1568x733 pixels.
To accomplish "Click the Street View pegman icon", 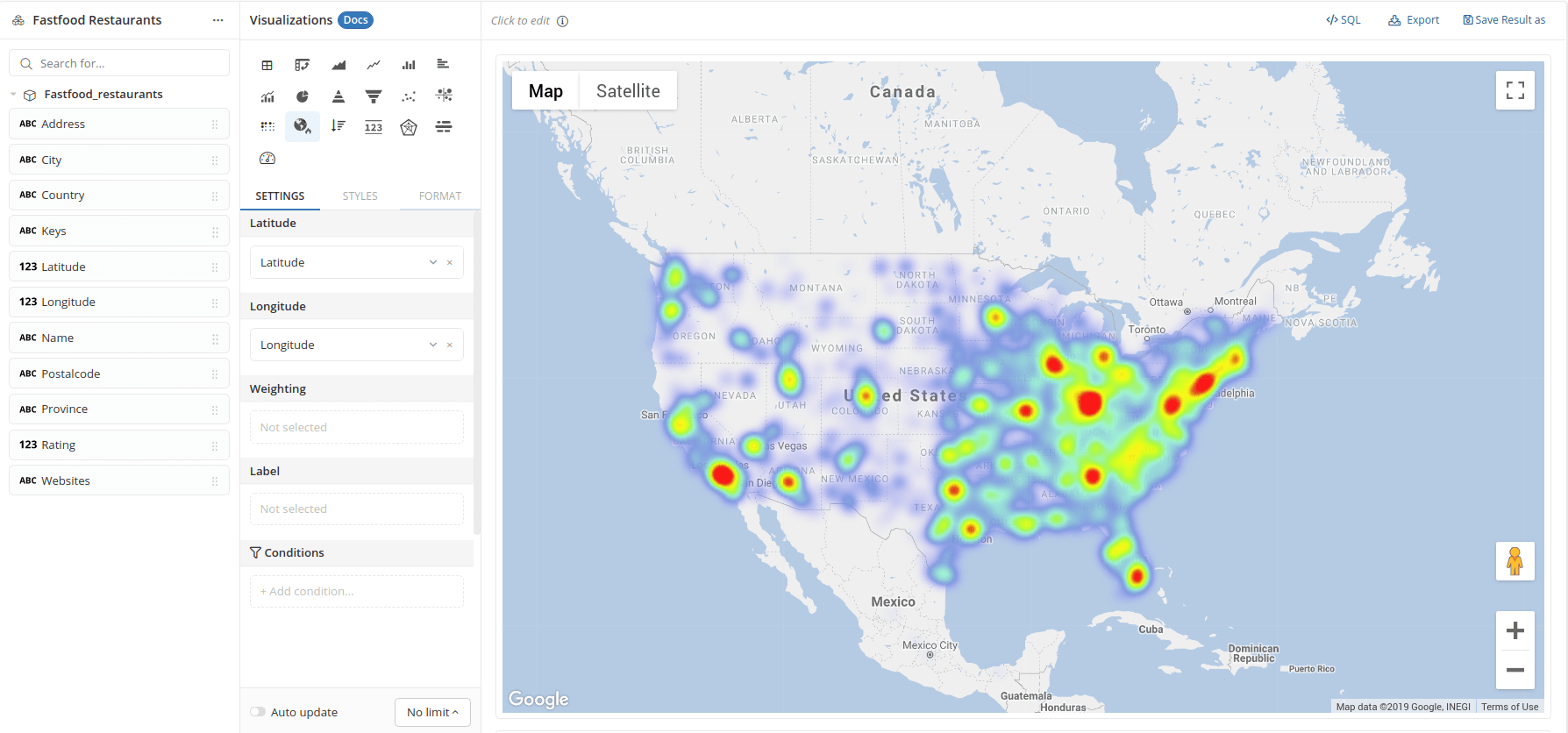I will pos(1515,561).
